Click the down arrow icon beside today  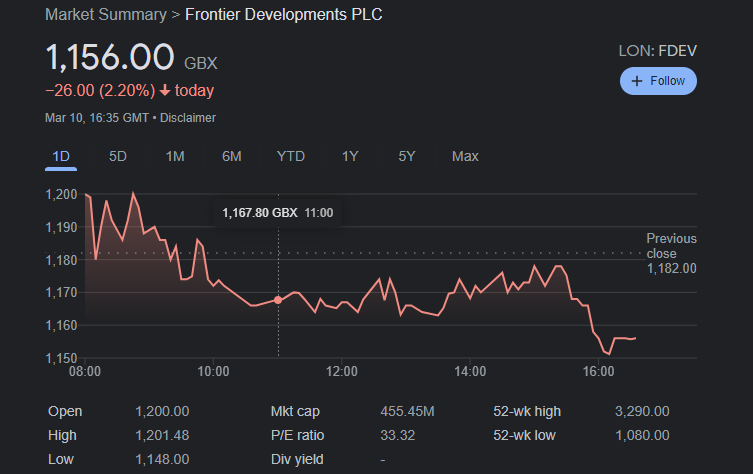click(x=165, y=90)
